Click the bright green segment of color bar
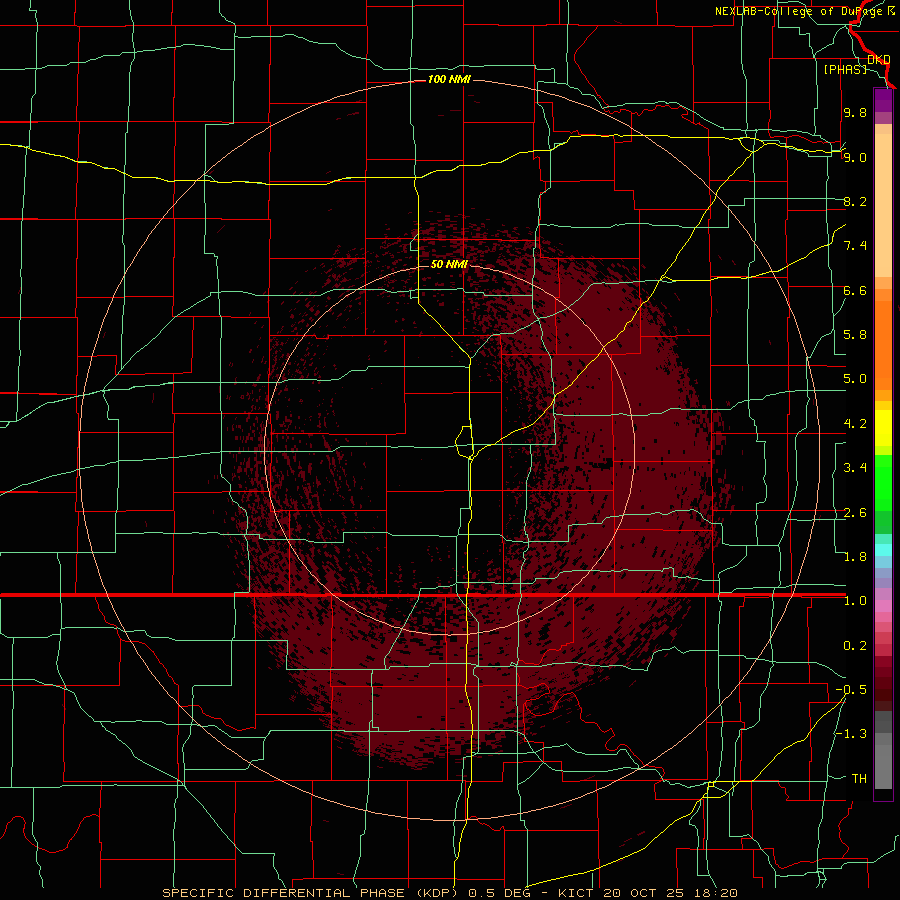This screenshot has height=900, width=900. 883,482
